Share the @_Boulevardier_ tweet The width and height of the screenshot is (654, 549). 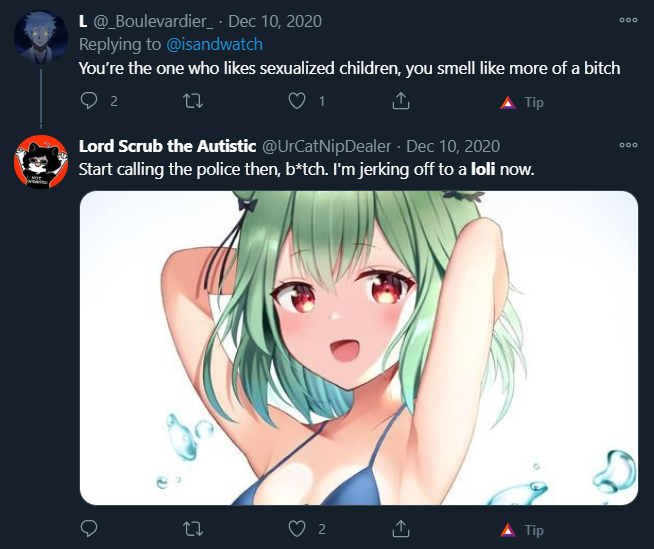coord(400,101)
